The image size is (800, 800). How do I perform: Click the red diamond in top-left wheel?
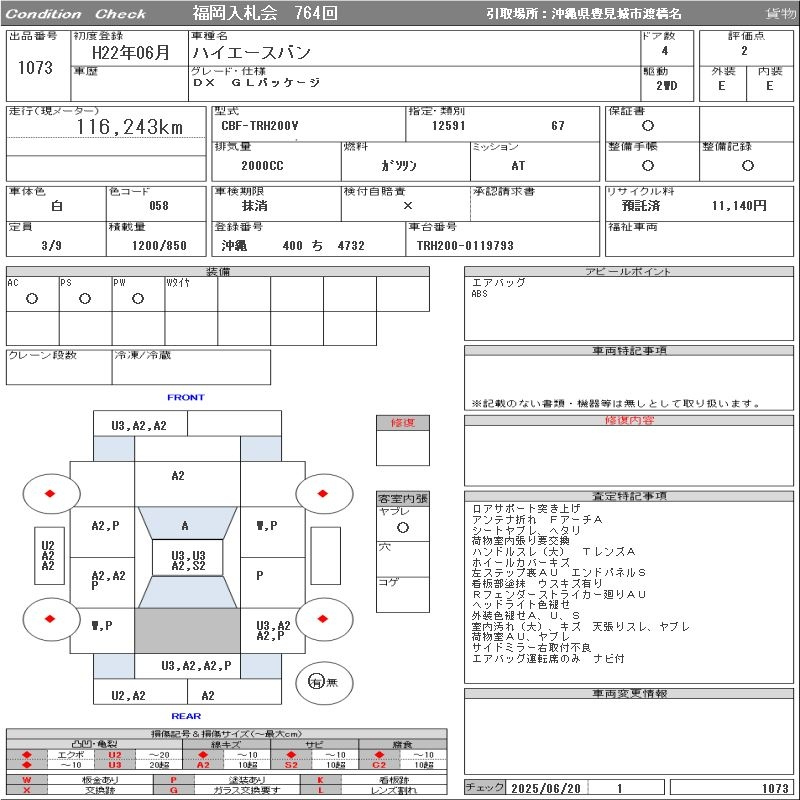50,493
